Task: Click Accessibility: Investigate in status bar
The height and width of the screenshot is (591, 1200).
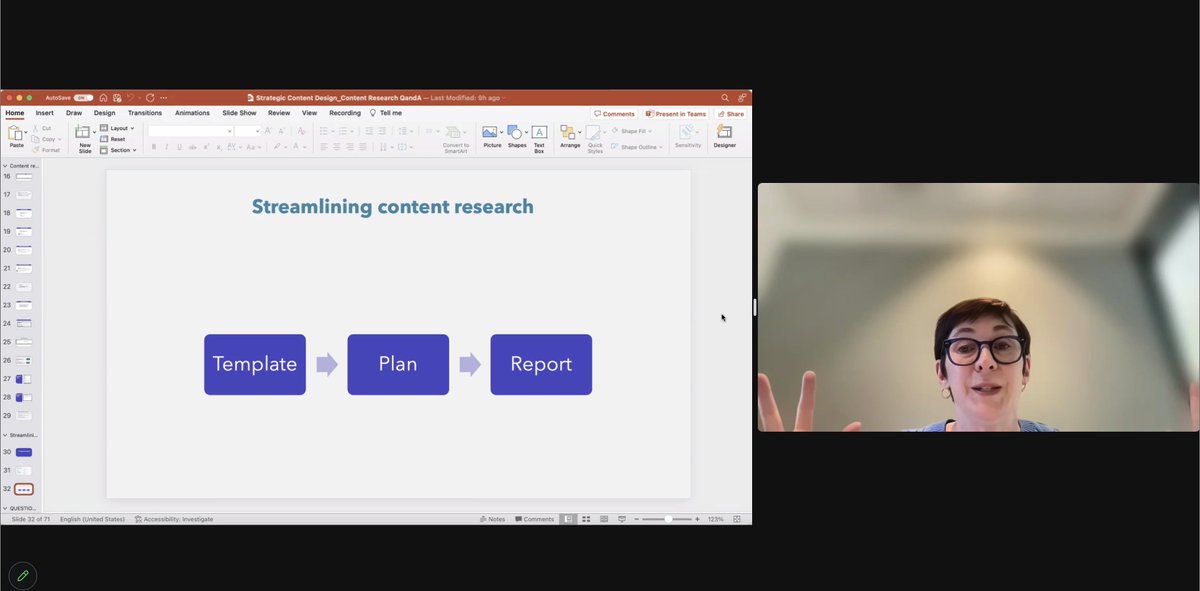Action: coord(174,519)
